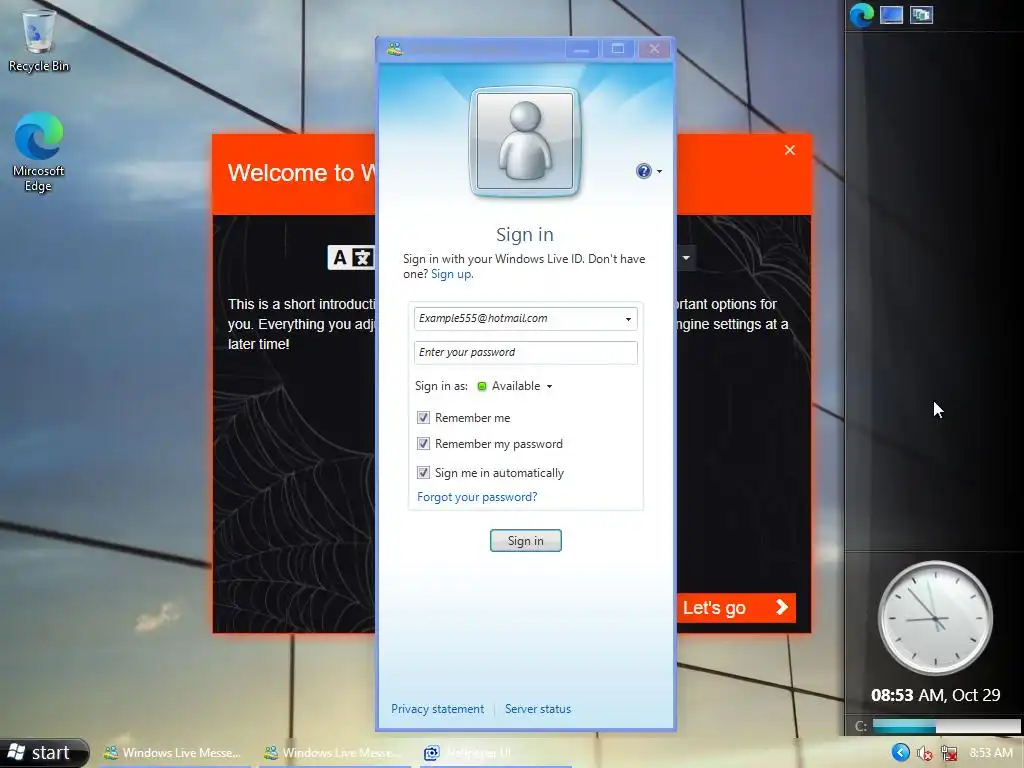The height and width of the screenshot is (768, 1024).
Task: Click the Sign in button
Action: point(526,541)
